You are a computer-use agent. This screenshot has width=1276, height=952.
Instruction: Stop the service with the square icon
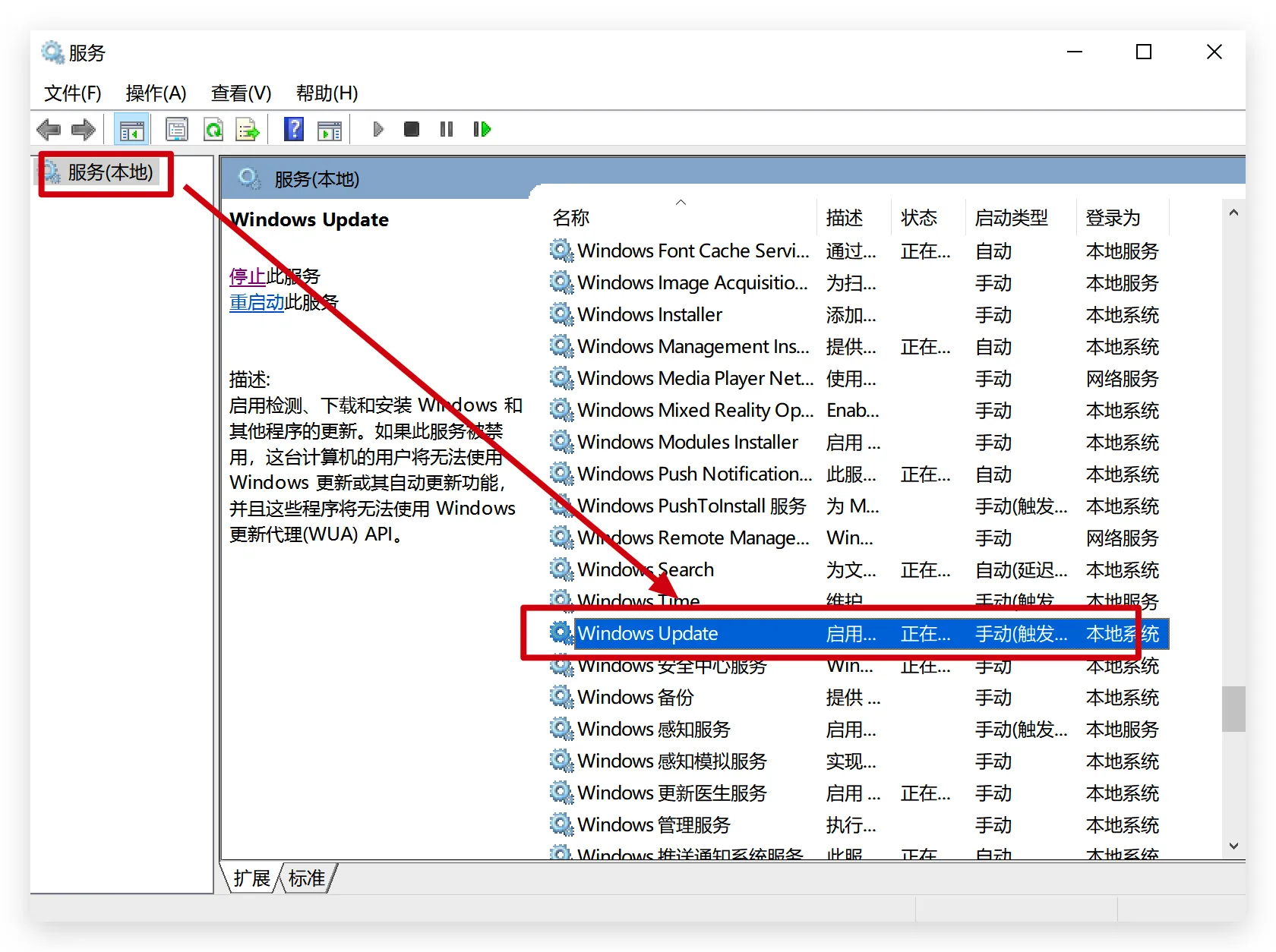point(412,129)
